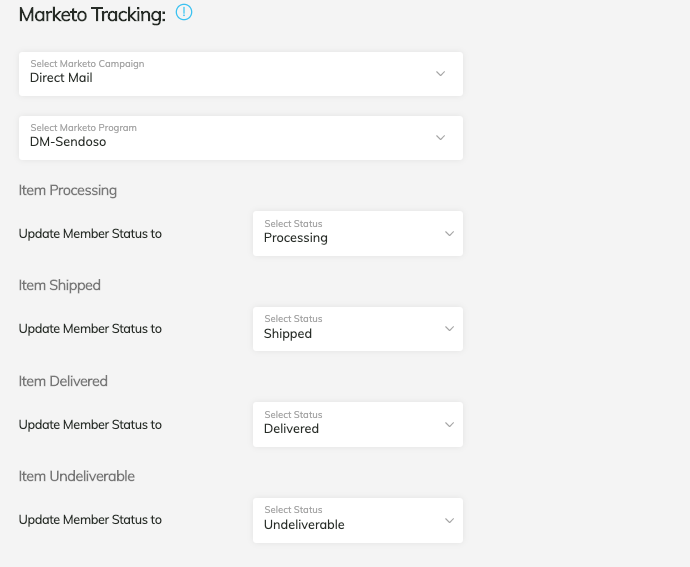Click the Item Shipped section label

(60, 285)
